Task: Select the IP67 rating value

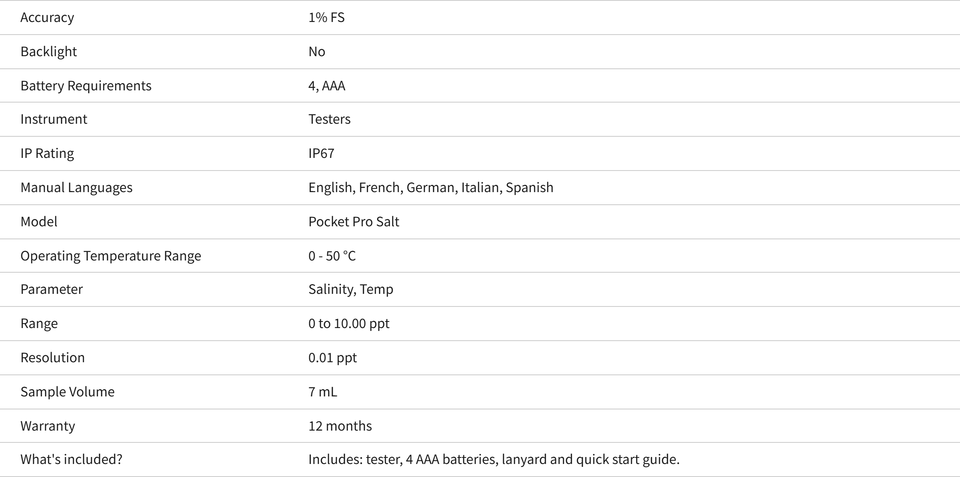Action: pos(321,153)
